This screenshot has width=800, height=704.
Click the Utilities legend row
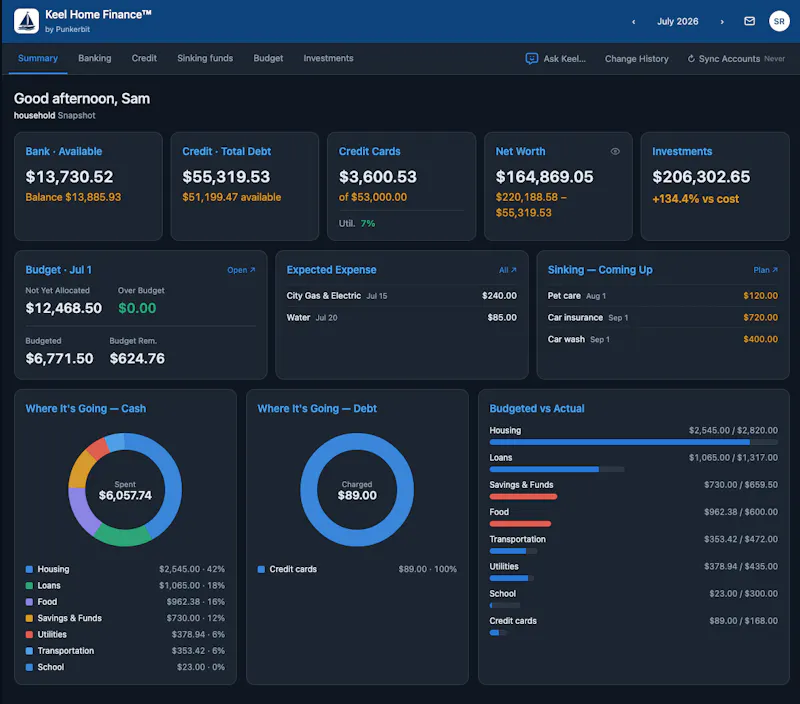click(125, 634)
